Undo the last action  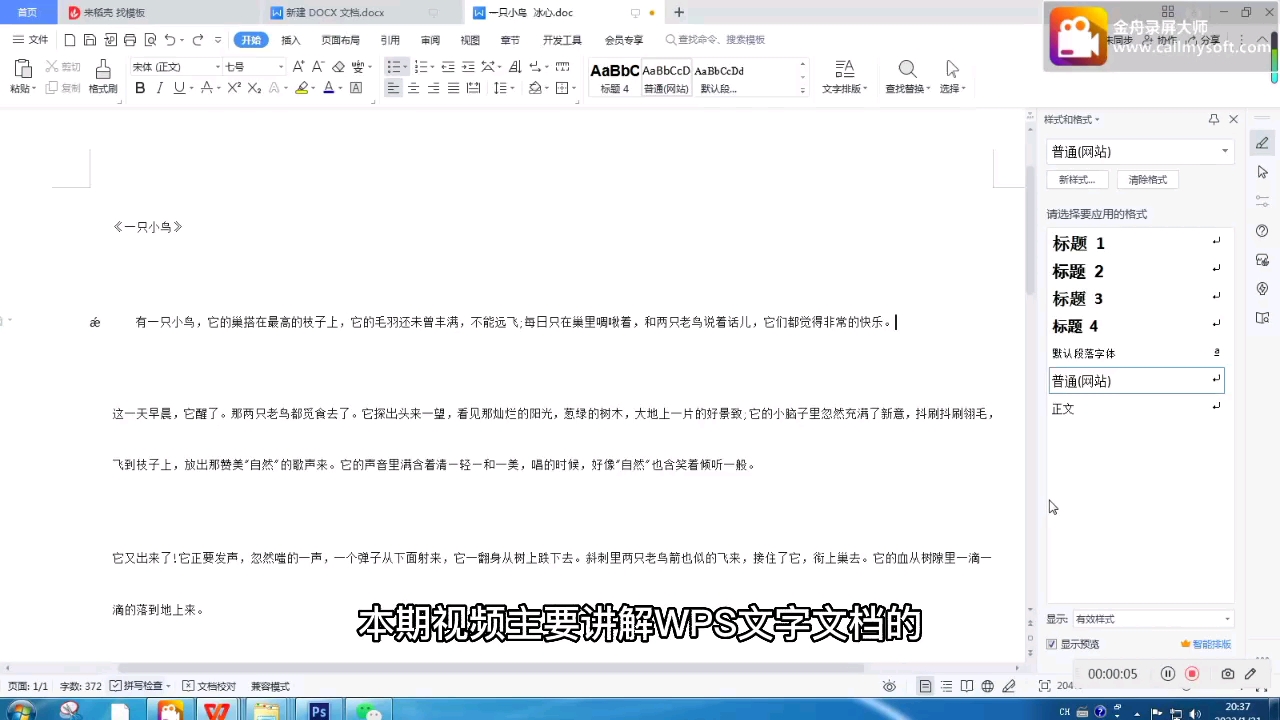coord(170,40)
